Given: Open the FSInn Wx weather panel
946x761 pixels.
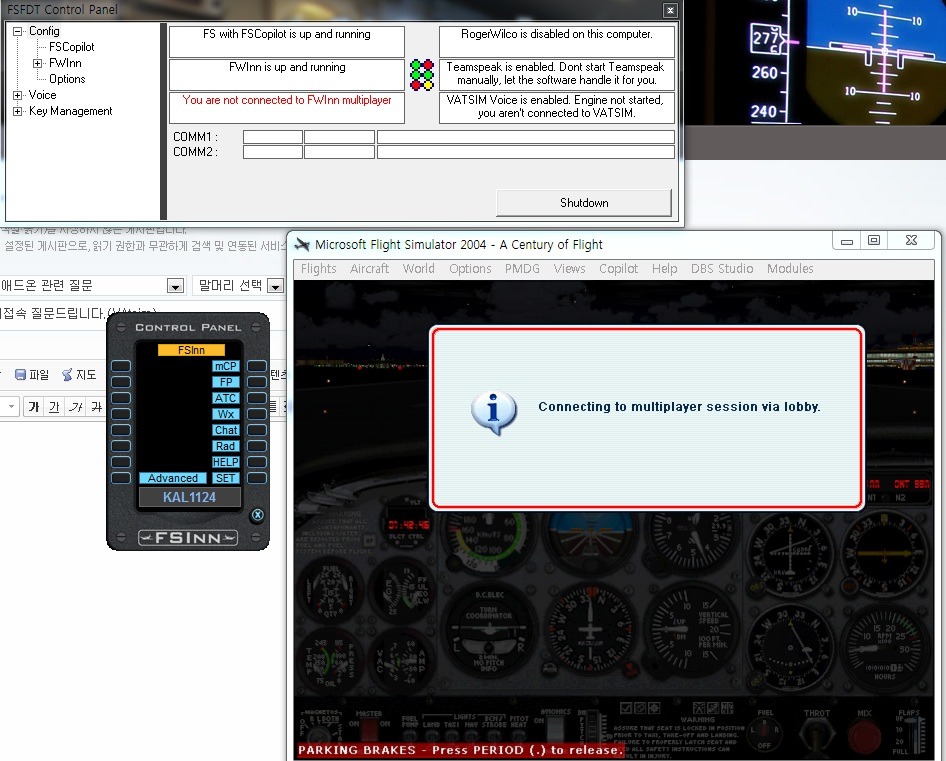Looking at the screenshot, I should pos(226,414).
